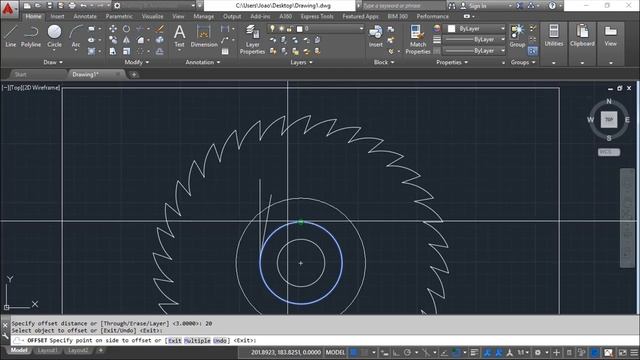
Task: Select the Arc tool
Action: click(76, 36)
